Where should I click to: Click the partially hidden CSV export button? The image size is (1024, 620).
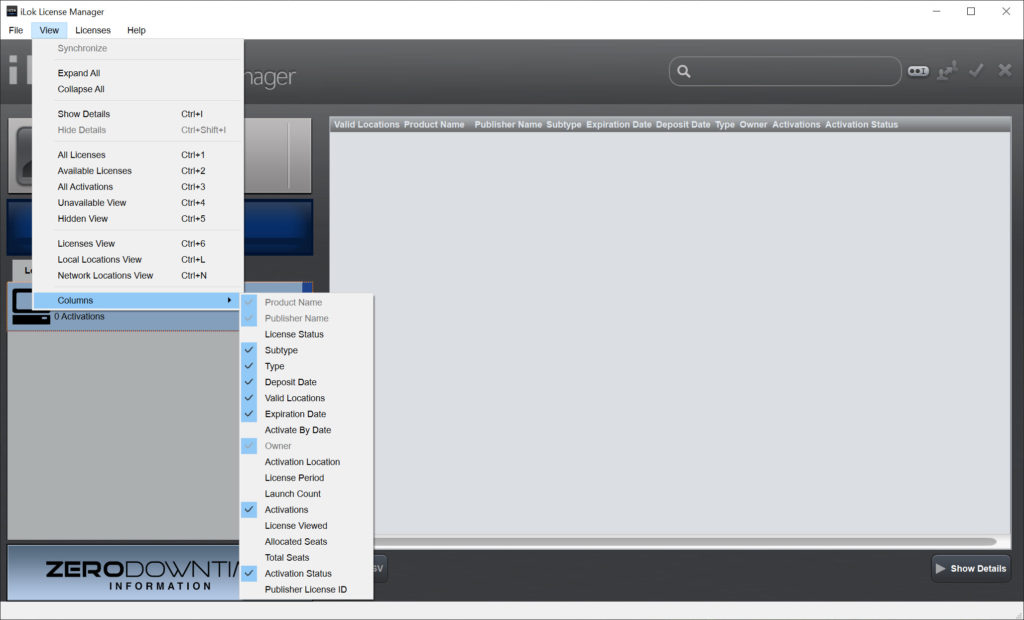[x=379, y=568]
